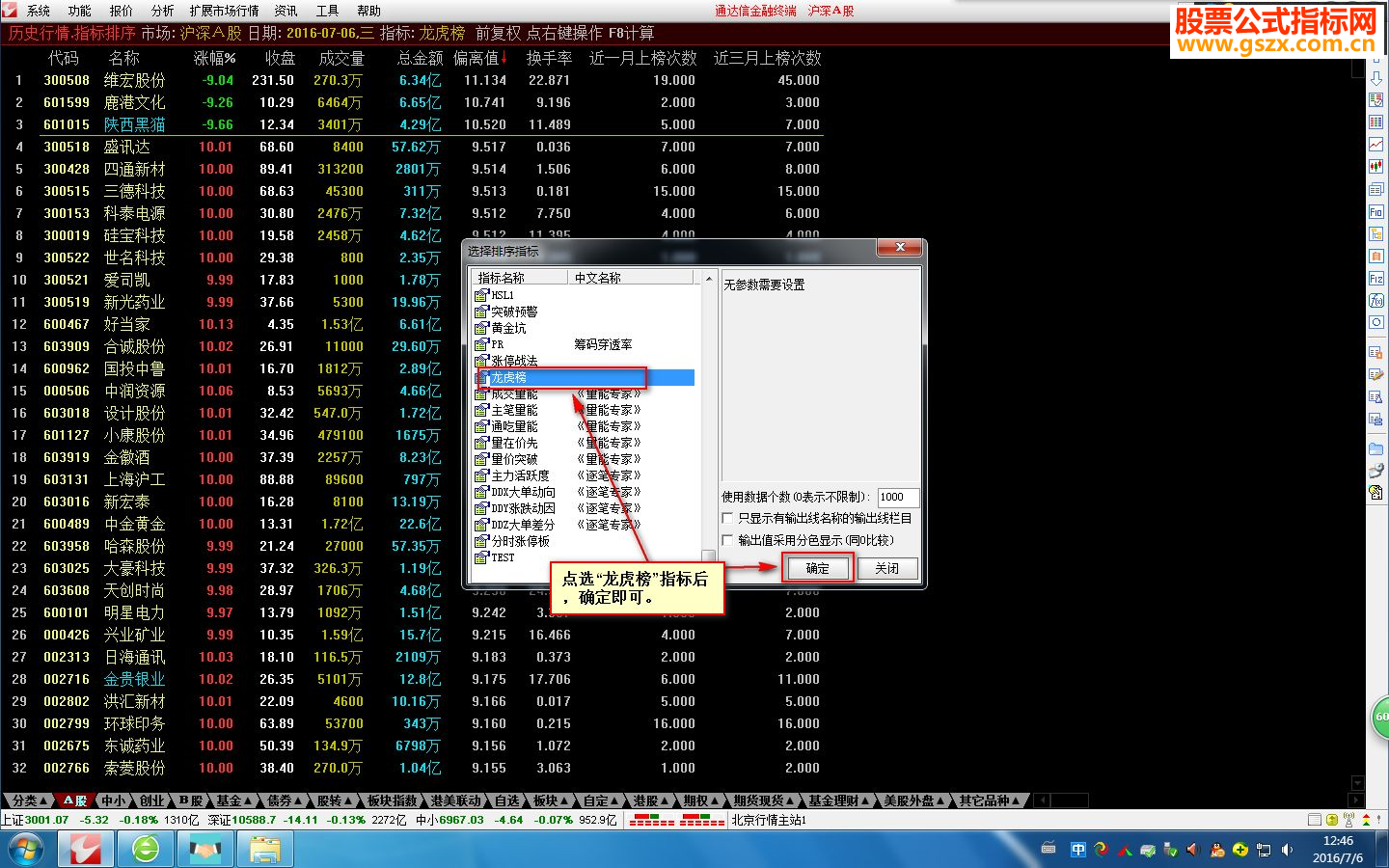
Task: Expand the 其它品种 bottom tab
Action: pos(990,800)
